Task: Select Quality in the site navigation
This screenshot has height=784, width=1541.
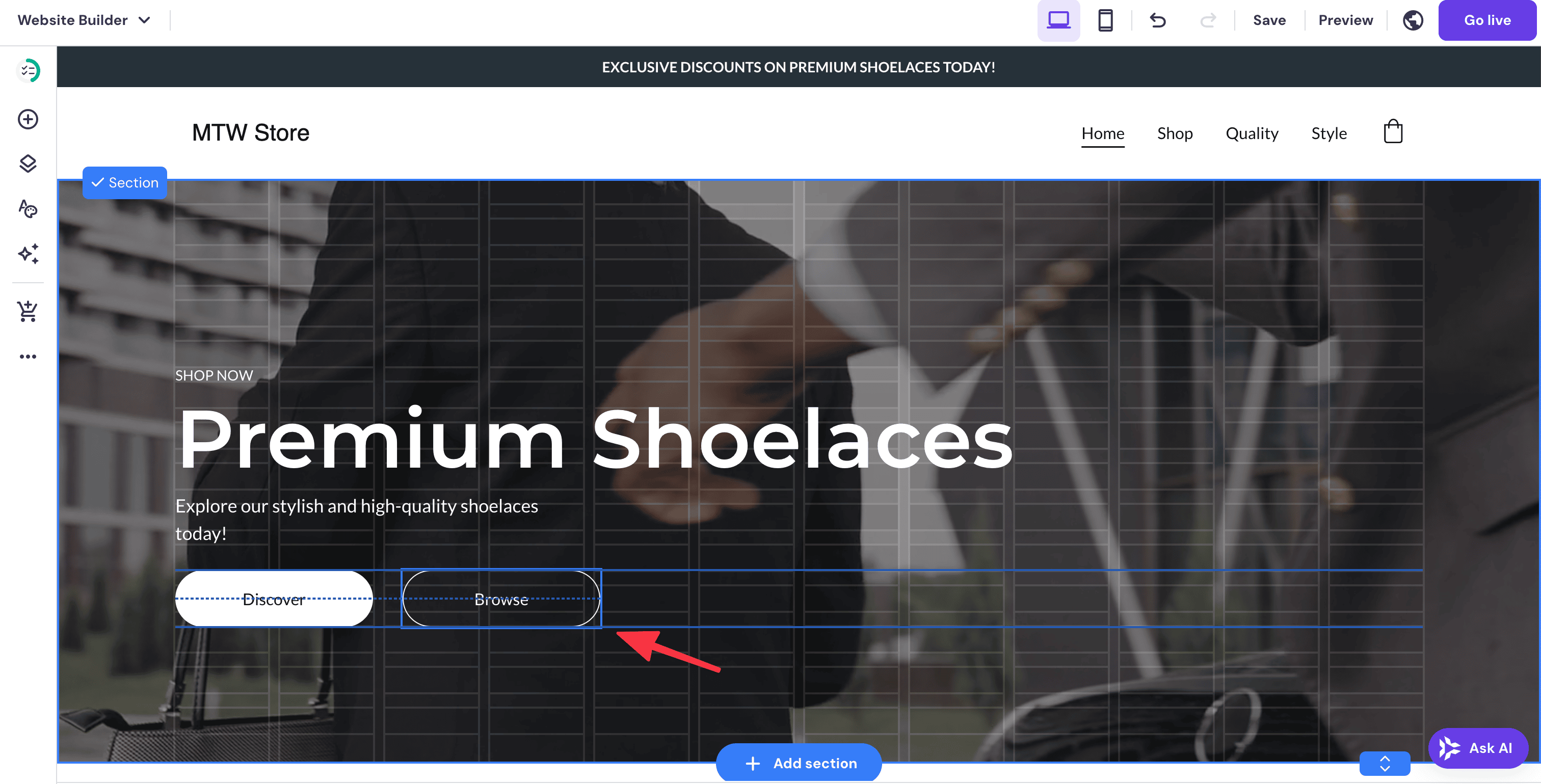Action: coord(1252,133)
